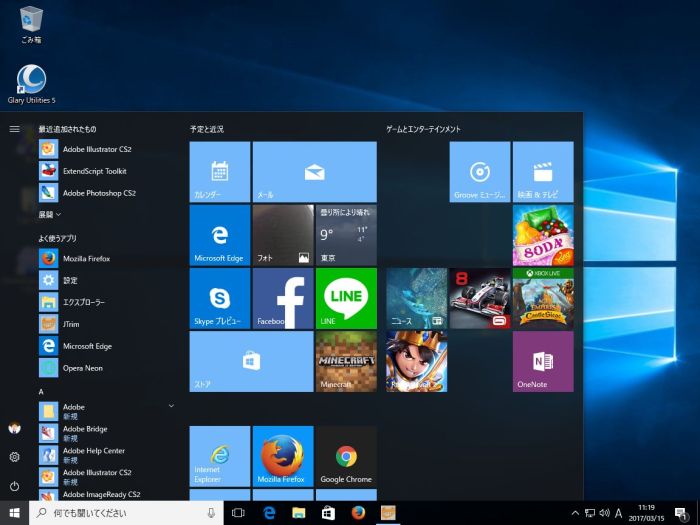Launch Google Chrome from the tiles
The width and height of the screenshot is (700, 525).
346,458
